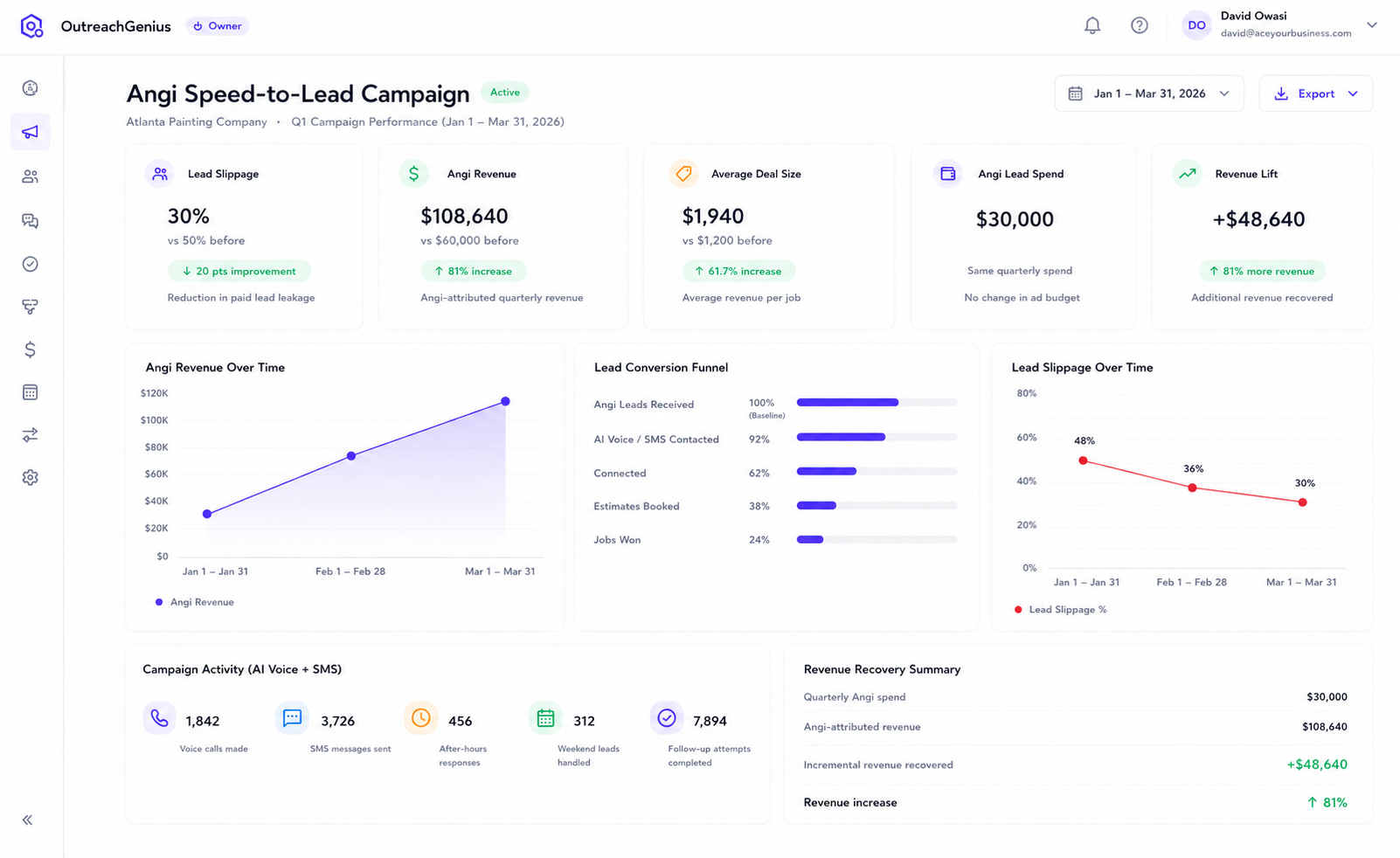Click the Connected funnel progress bar
1400x858 pixels.
877,472
